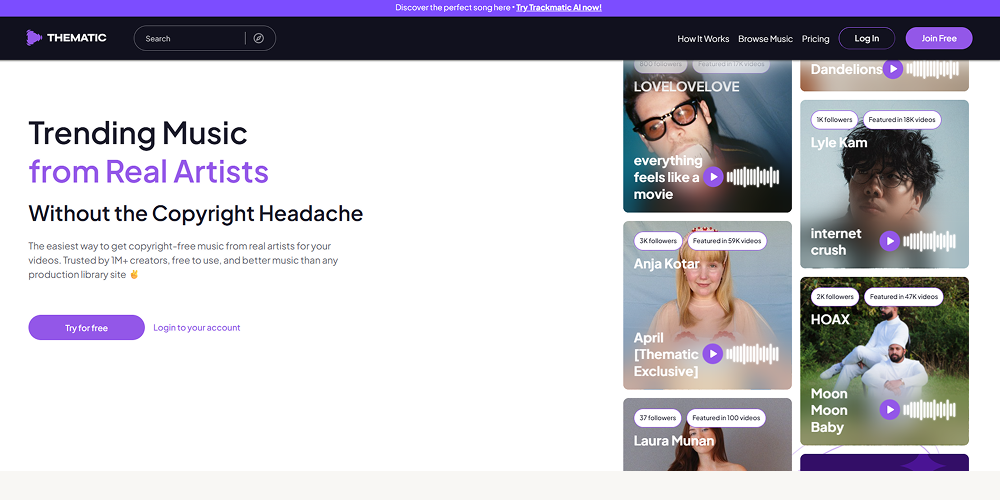This screenshot has height=500, width=1000.
Task: Open 'Try Trackmatic AI now!' banner link
Action: [x=559, y=8]
